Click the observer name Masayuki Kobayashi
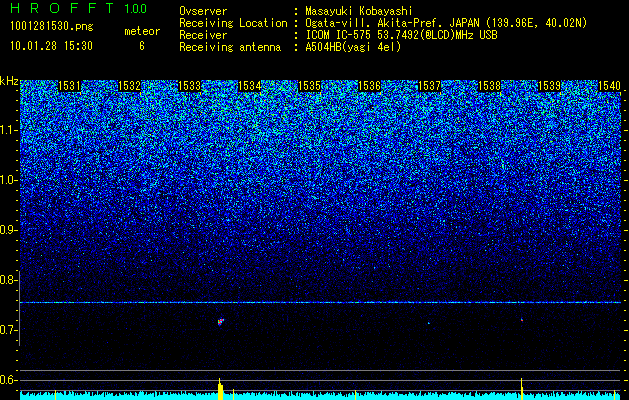Screen dimensions: 629x400 point(359,11)
